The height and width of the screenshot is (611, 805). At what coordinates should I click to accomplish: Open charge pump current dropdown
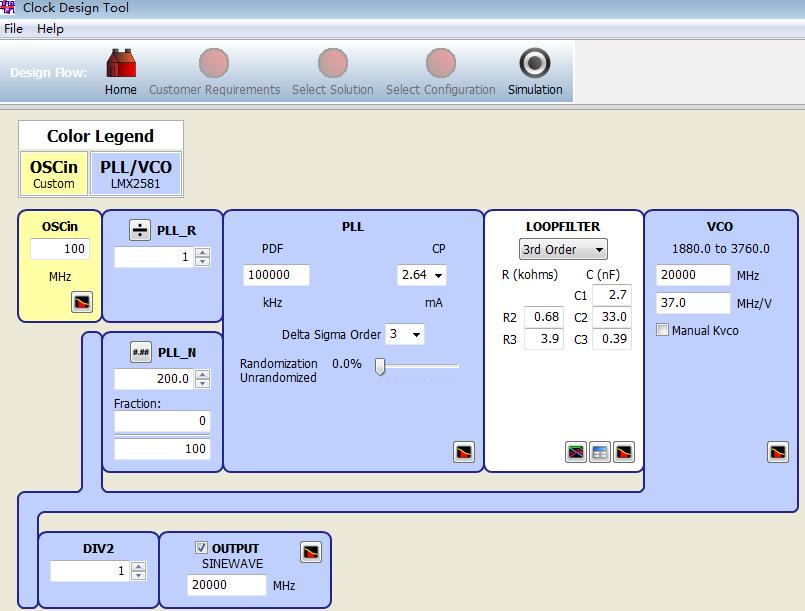coord(438,275)
